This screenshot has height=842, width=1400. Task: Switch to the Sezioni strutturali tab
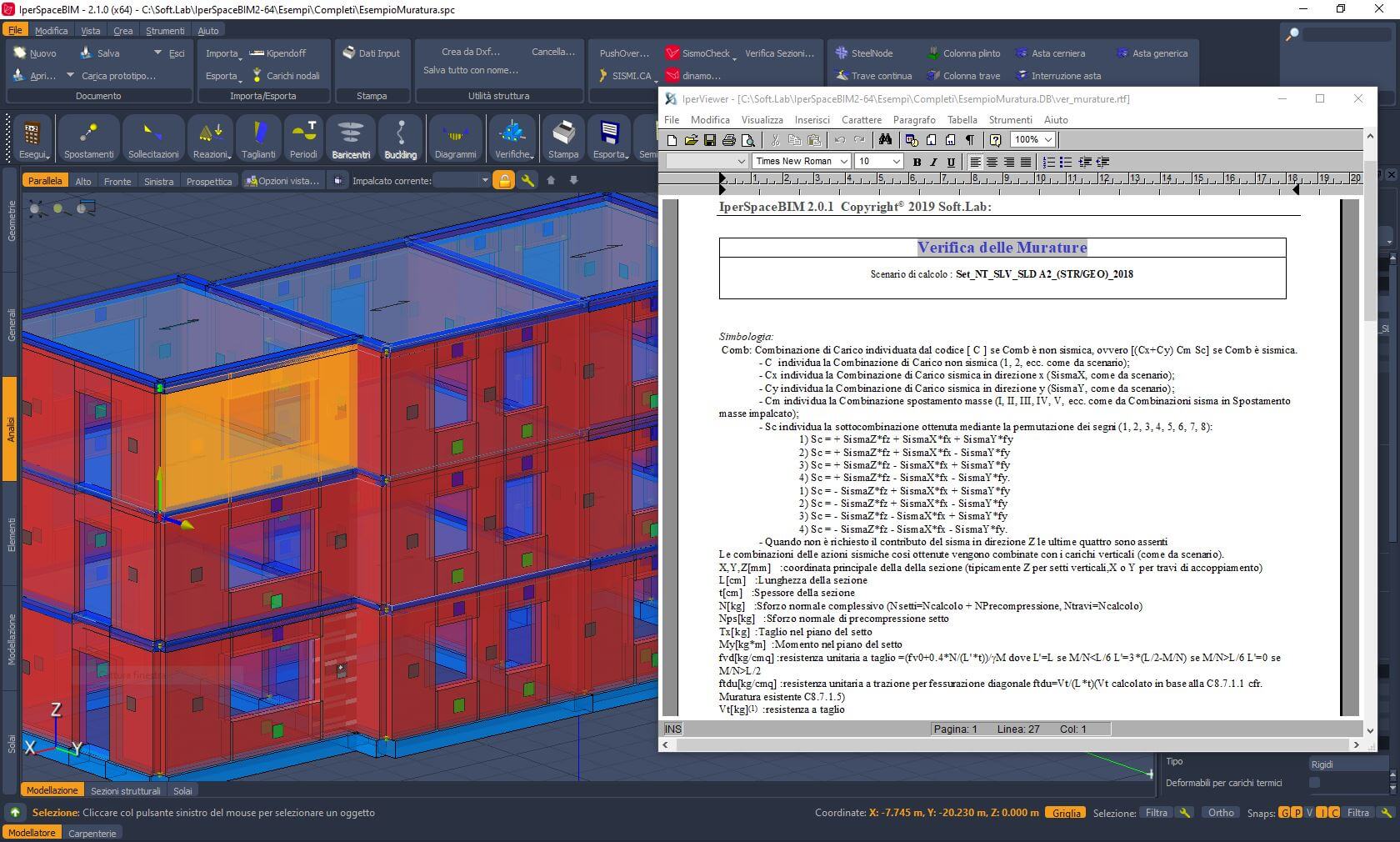[125, 791]
